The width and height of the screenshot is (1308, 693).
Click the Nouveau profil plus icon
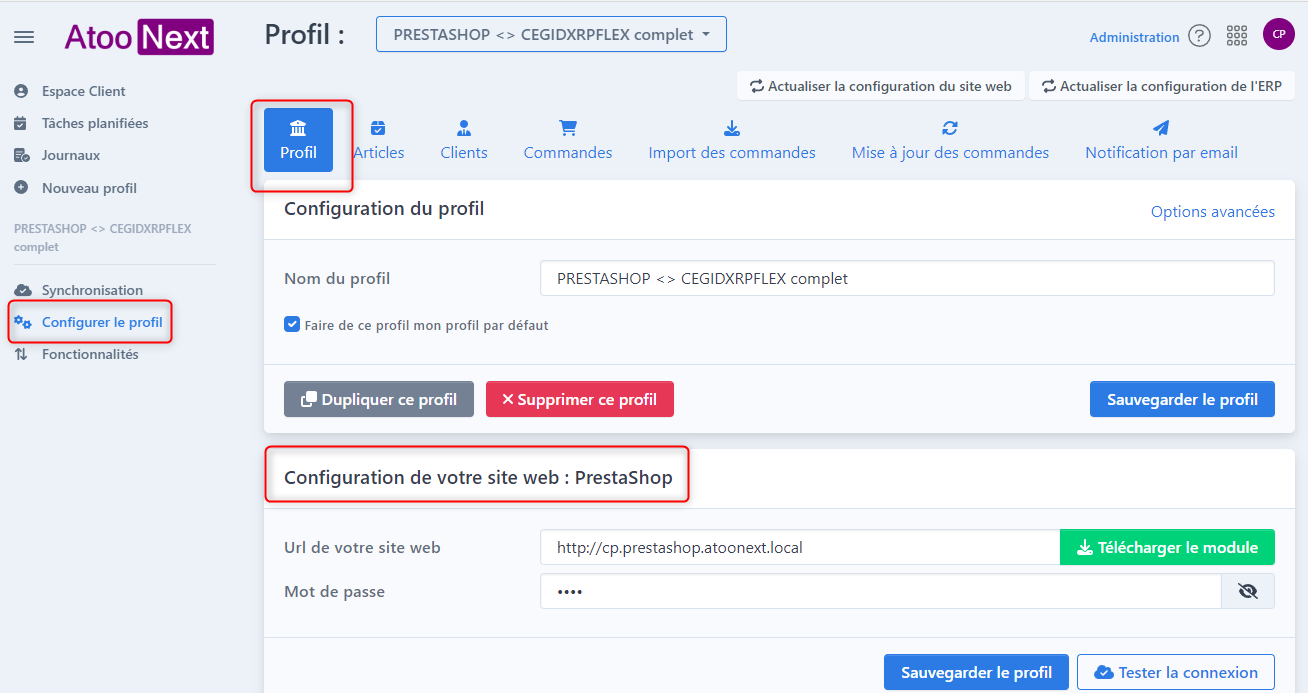point(21,187)
